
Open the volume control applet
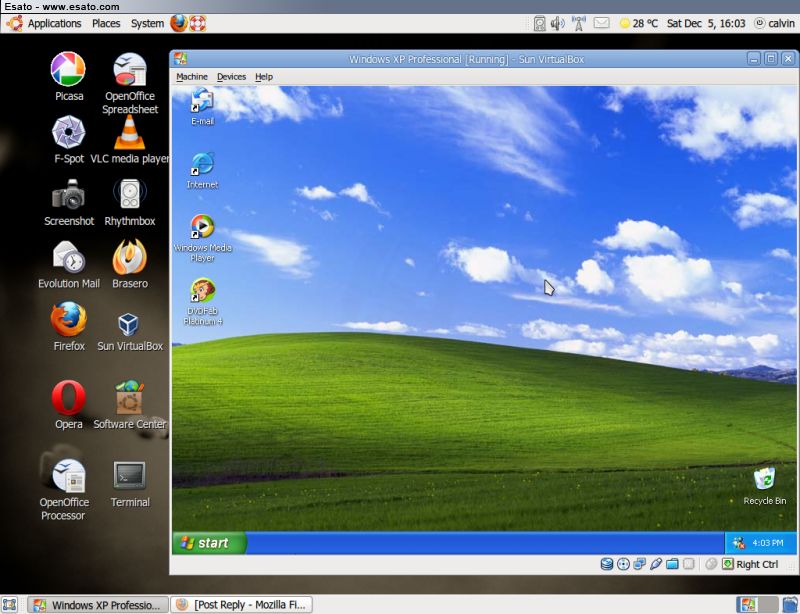pos(557,23)
